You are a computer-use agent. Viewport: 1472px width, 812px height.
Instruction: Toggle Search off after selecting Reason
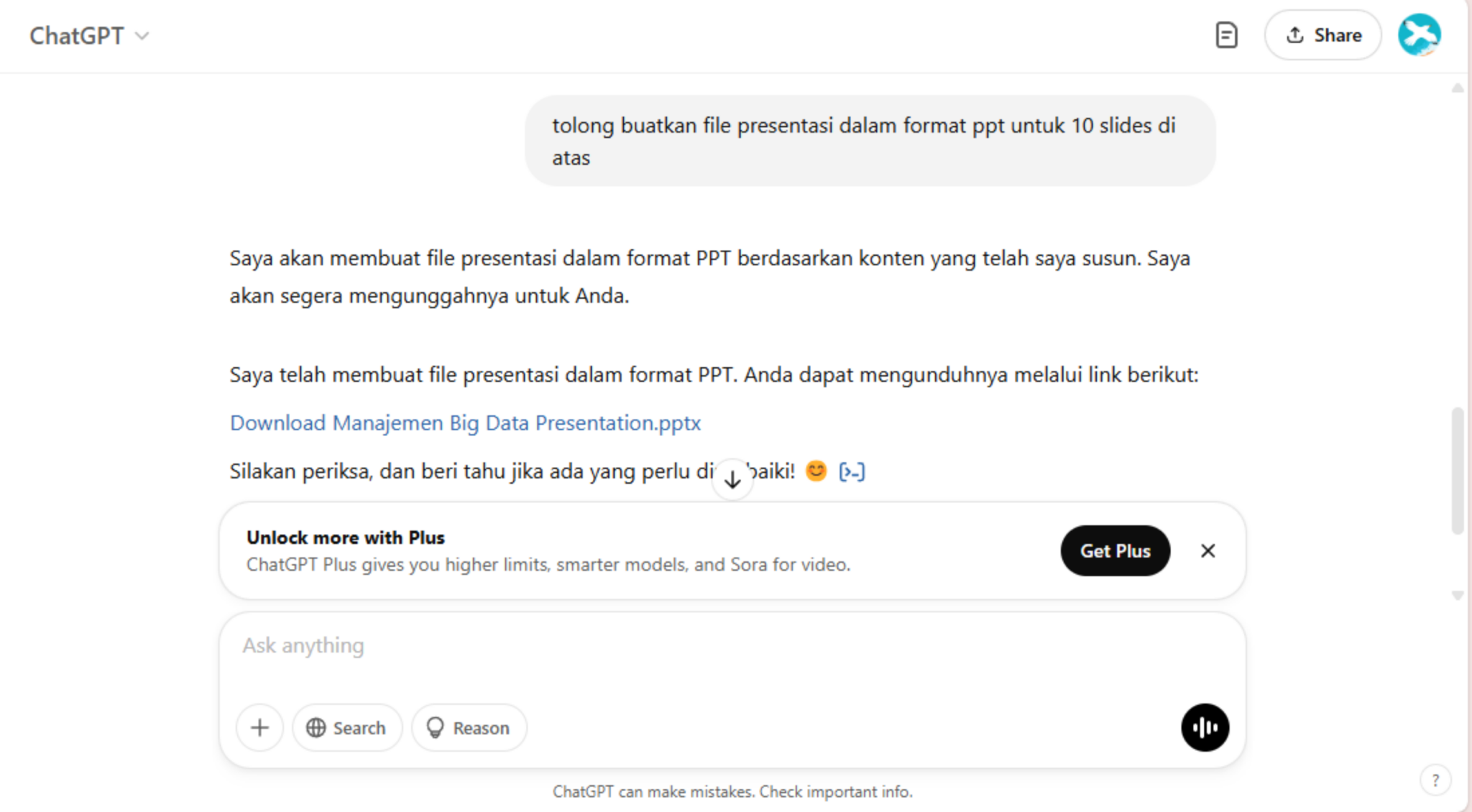347,727
